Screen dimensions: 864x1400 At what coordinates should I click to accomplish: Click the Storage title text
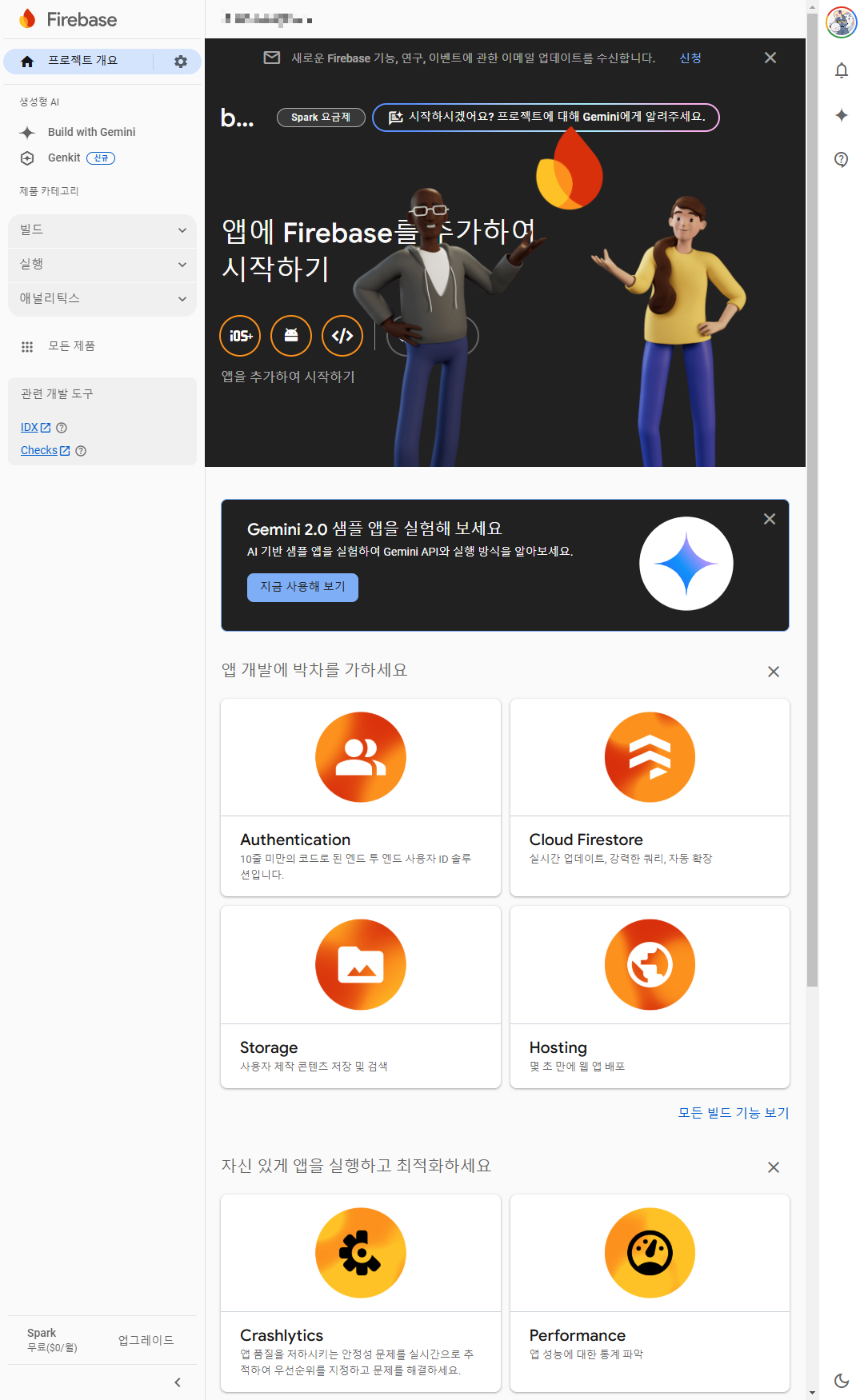pos(269,1047)
